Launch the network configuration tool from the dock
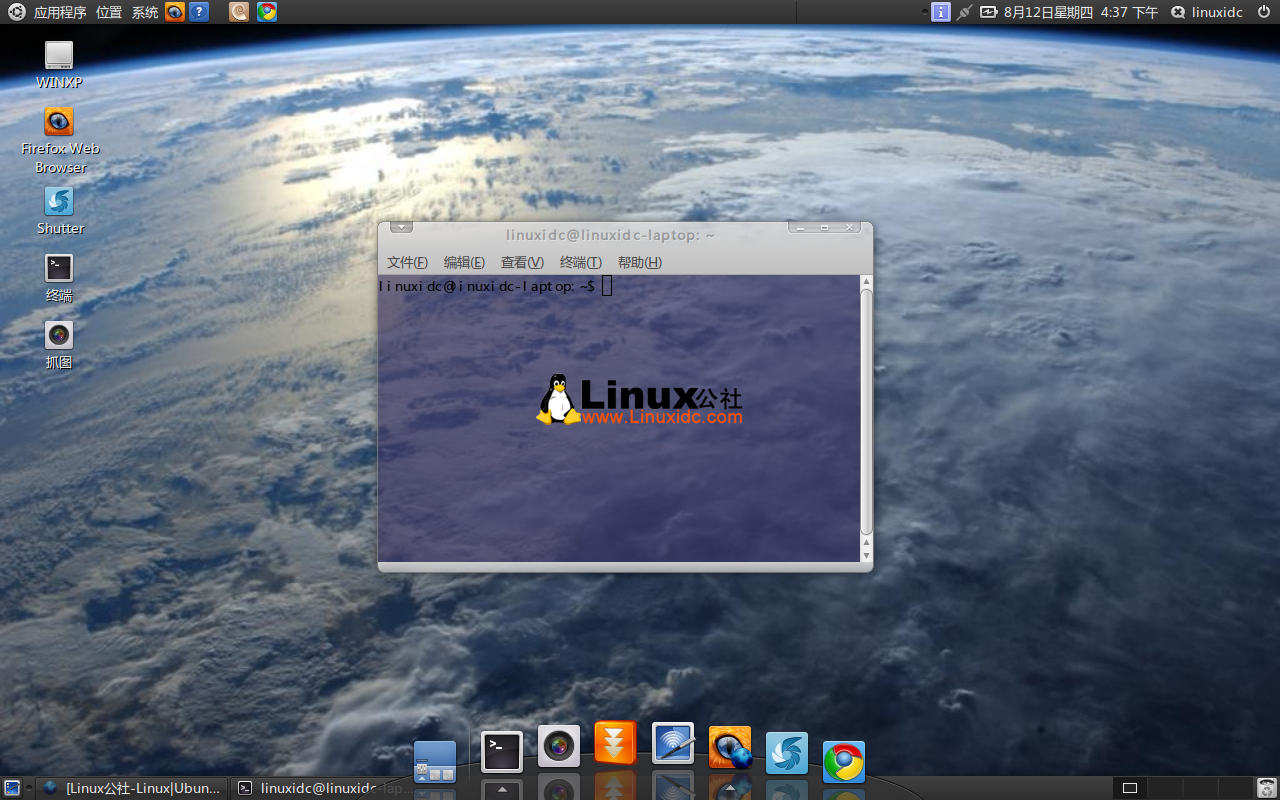This screenshot has width=1280, height=800. tap(672, 746)
